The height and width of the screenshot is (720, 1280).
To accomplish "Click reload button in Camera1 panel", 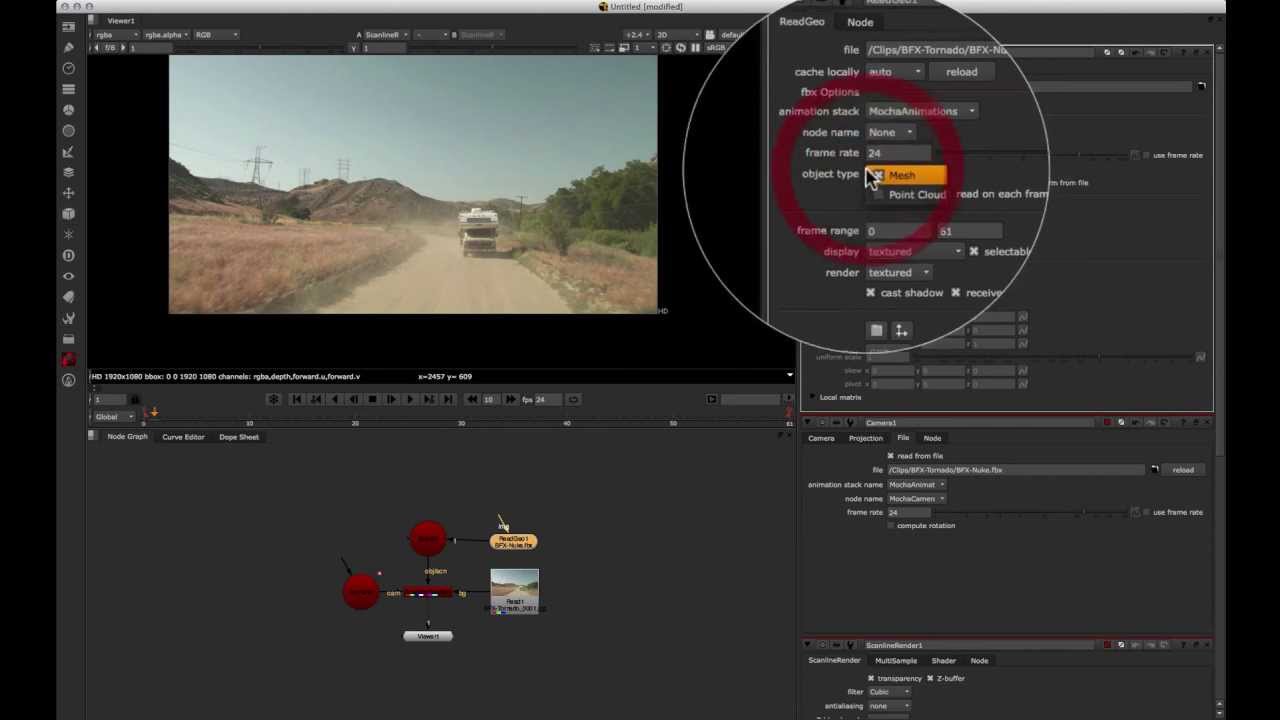I will [x=1183, y=470].
